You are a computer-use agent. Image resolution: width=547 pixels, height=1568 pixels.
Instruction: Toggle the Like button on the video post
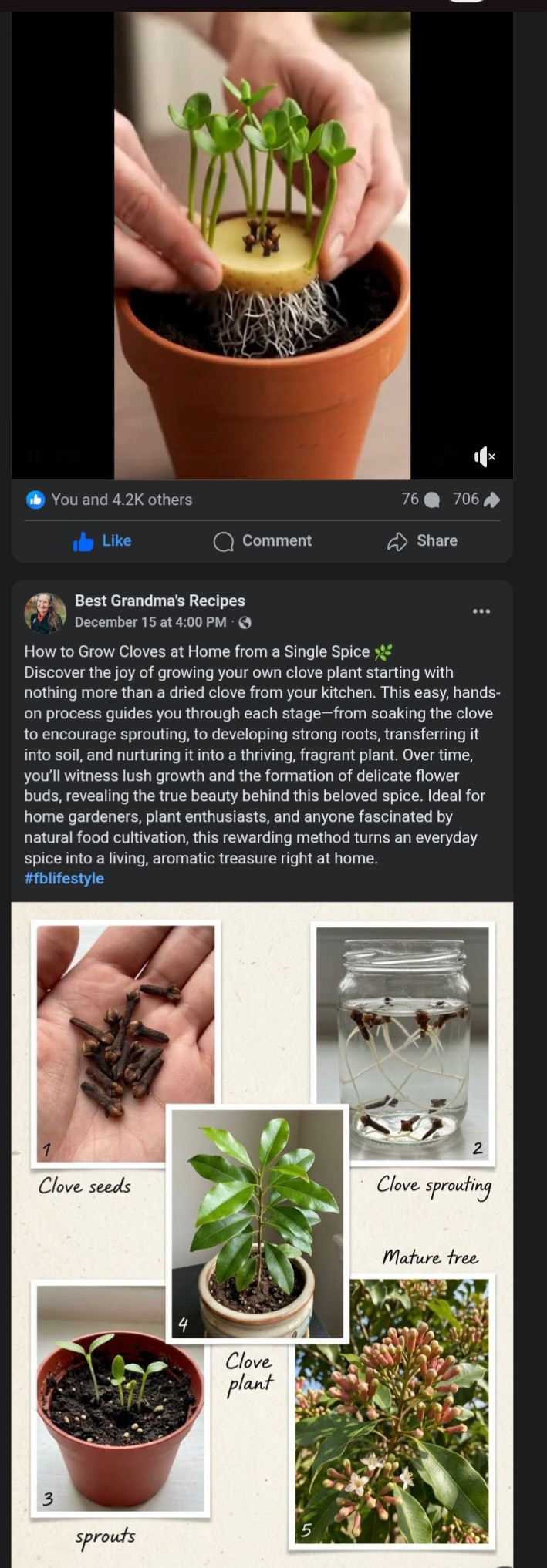pos(102,541)
